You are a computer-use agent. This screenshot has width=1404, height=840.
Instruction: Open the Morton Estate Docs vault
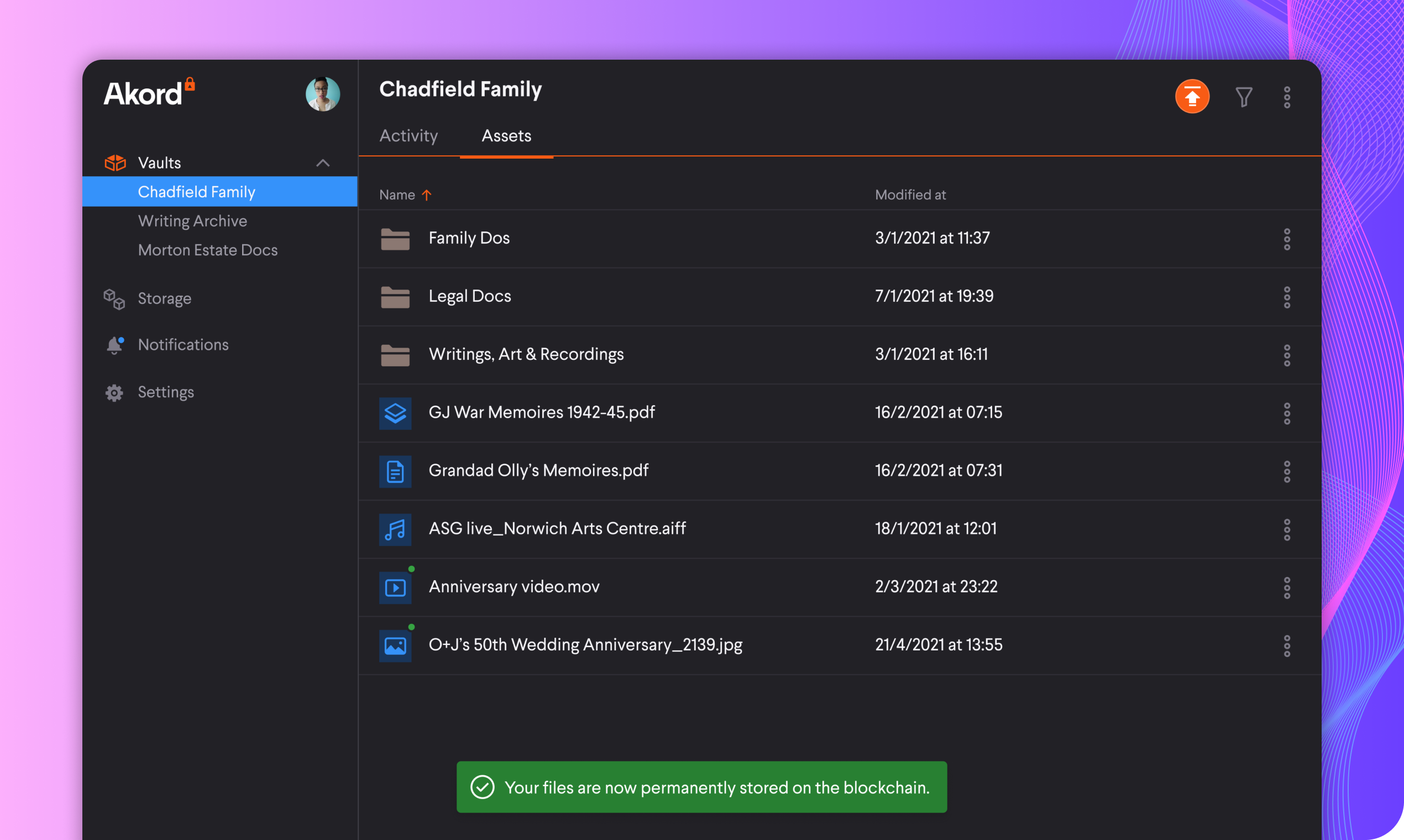coord(208,250)
